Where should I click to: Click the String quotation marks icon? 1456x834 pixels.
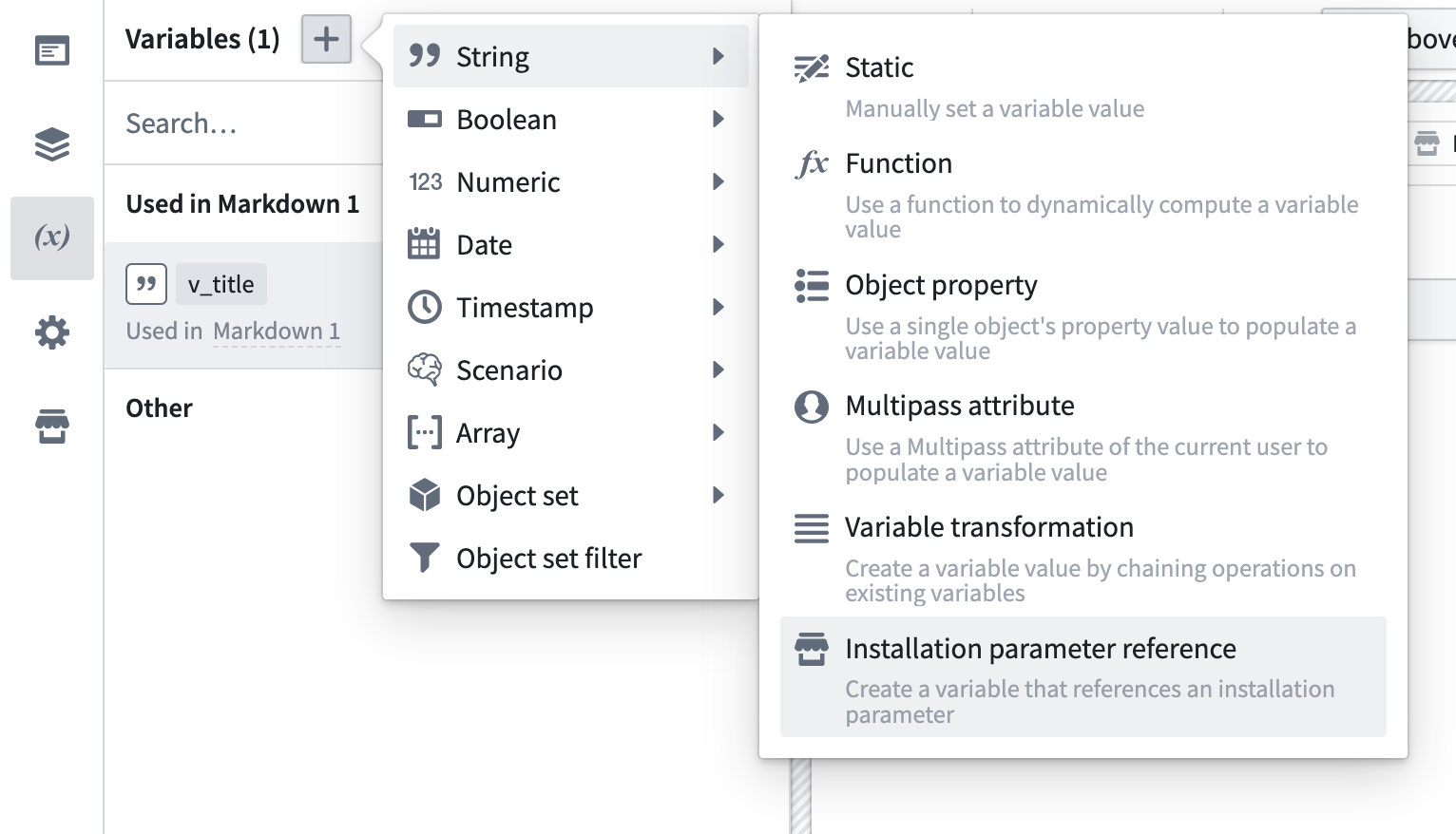pos(425,56)
